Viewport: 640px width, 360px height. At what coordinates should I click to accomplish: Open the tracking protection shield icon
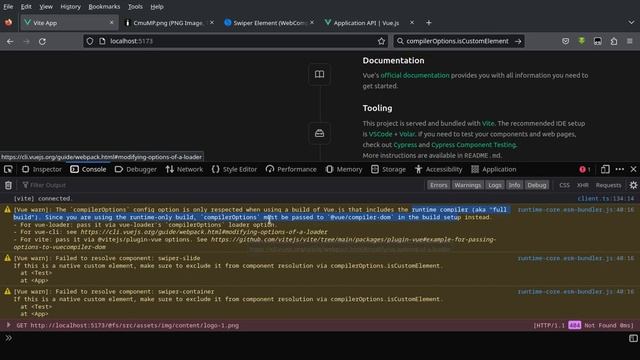[90, 41]
